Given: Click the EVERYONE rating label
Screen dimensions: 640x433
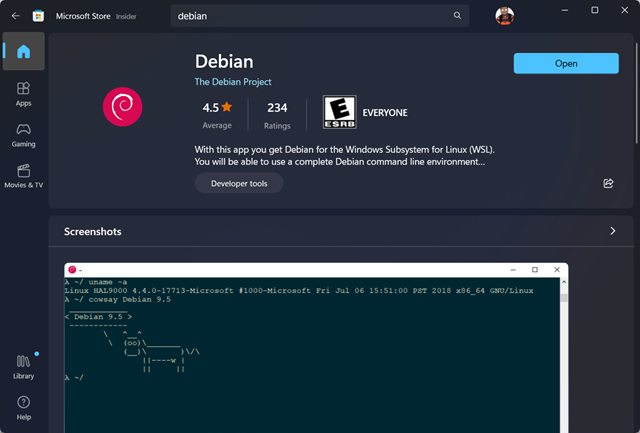Looking at the screenshot, I should 385,113.
